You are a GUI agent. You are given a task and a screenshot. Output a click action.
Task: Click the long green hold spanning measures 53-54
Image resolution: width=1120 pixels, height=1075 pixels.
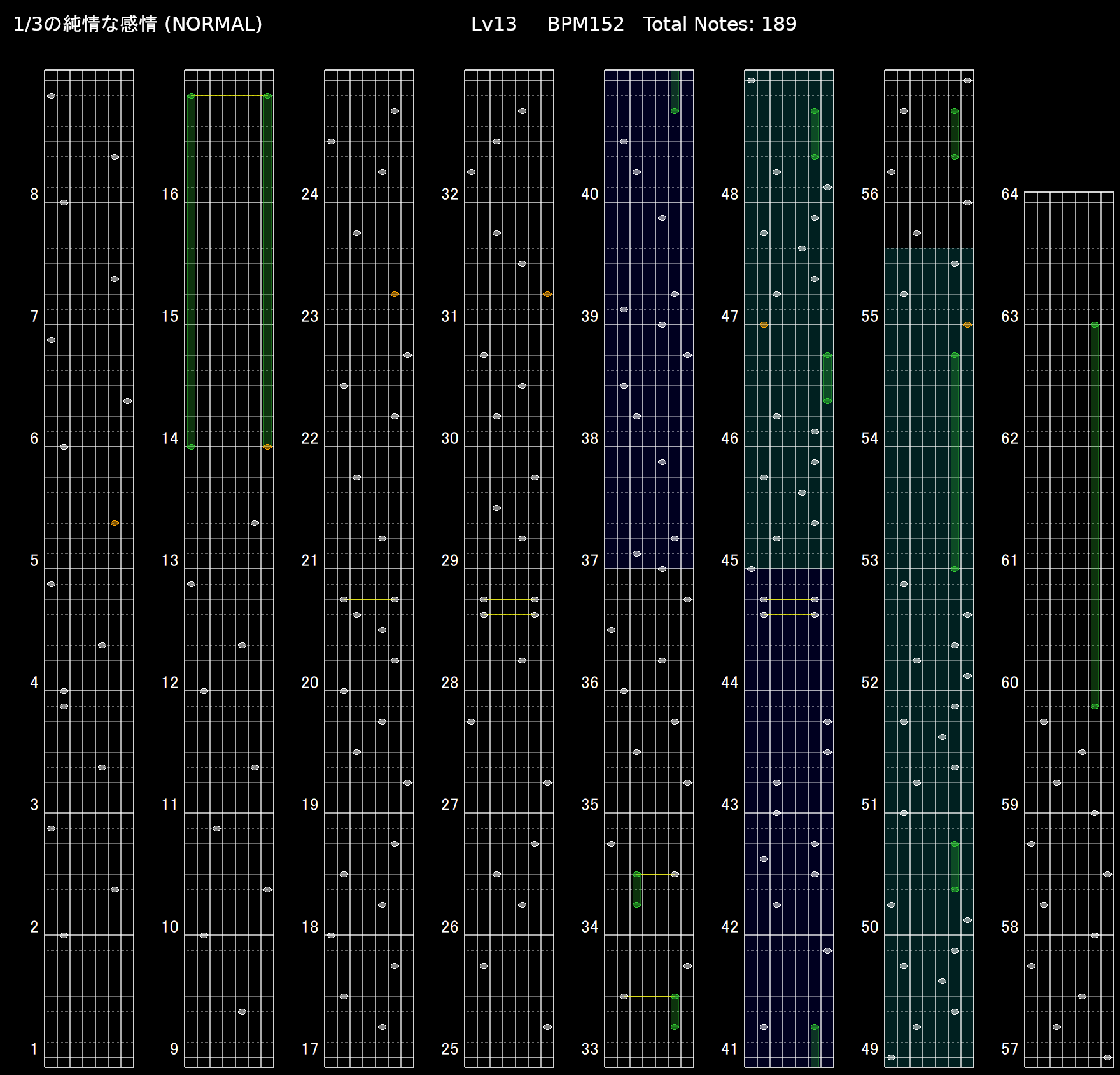click(955, 462)
